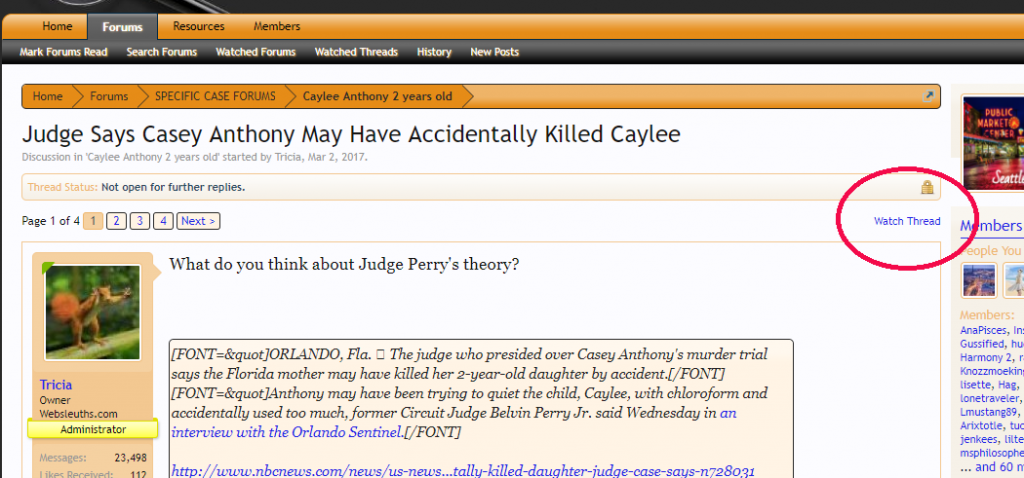
Task: Click the breadcrumb jump arrow icon
Action: click(929, 96)
